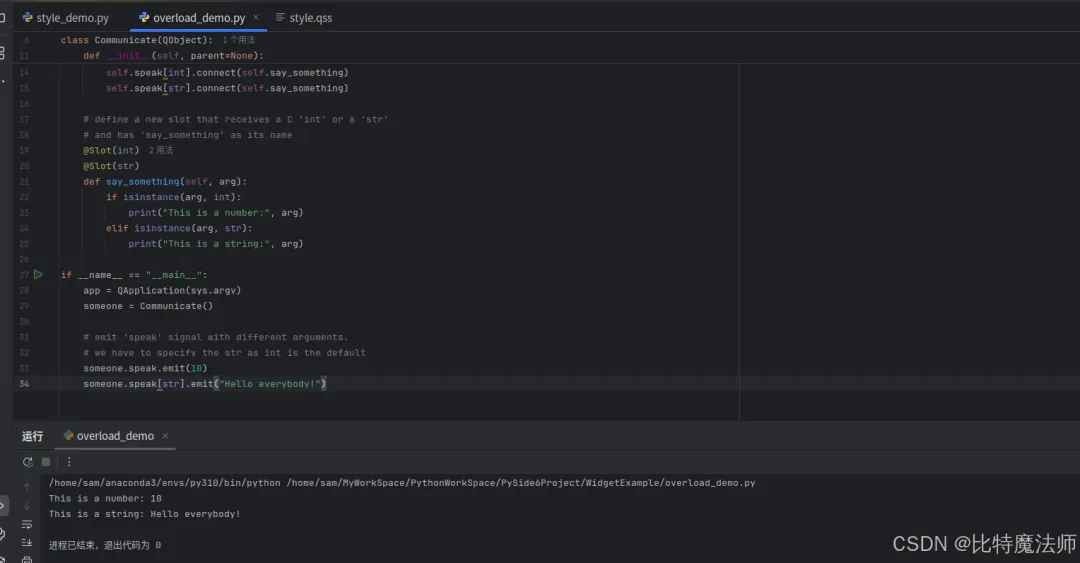This screenshot has height=563, width=1080.
Task: Click 'someone = Communicate()' line
Action: click(148, 306)
